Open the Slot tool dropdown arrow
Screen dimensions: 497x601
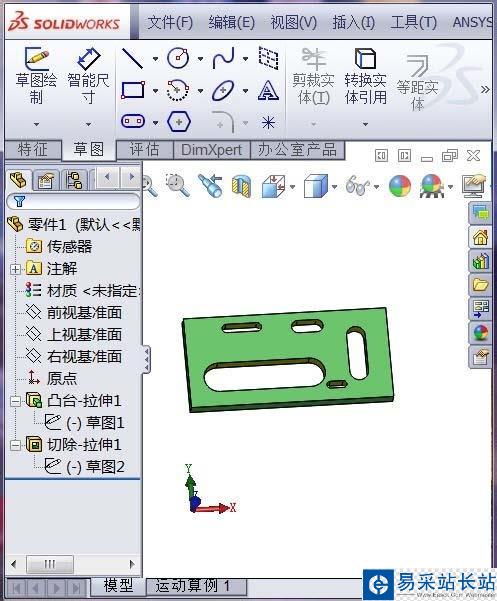[x=155, y=123]
